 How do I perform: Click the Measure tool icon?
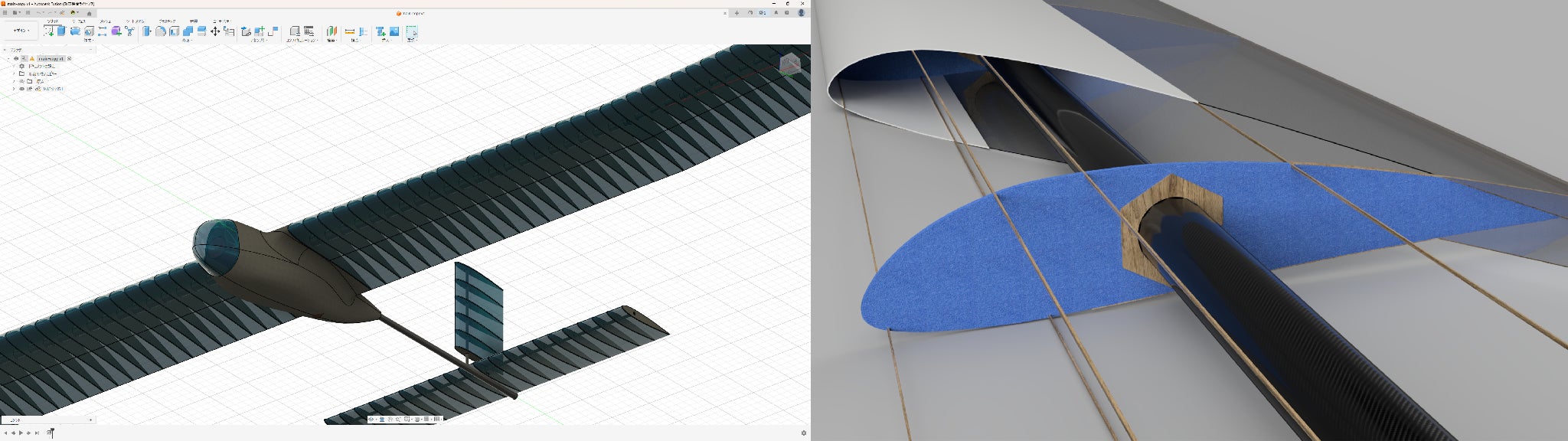click(350, 31)
